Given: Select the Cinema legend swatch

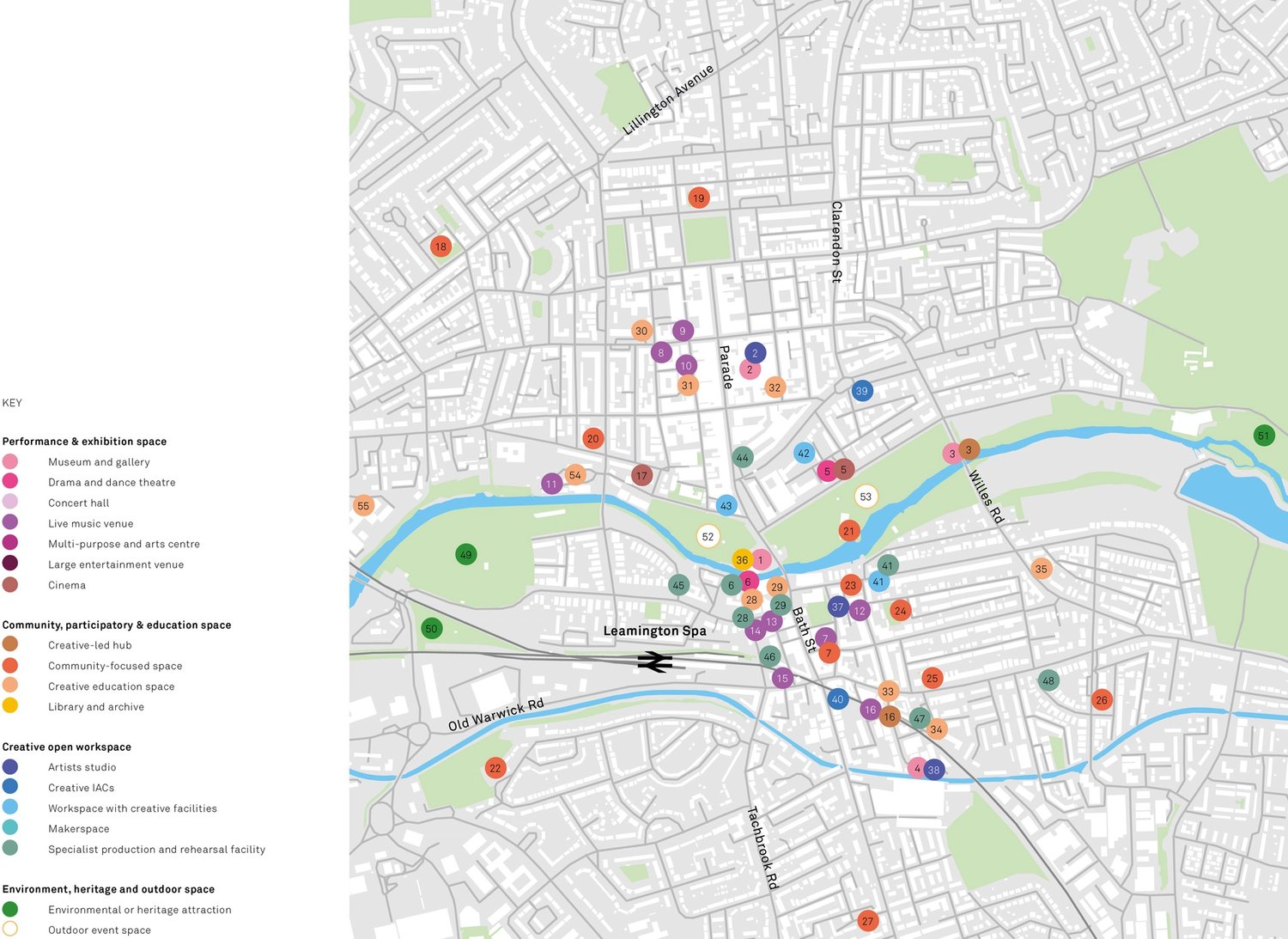Looking at the screenshot, I should (x=10, y=585).
